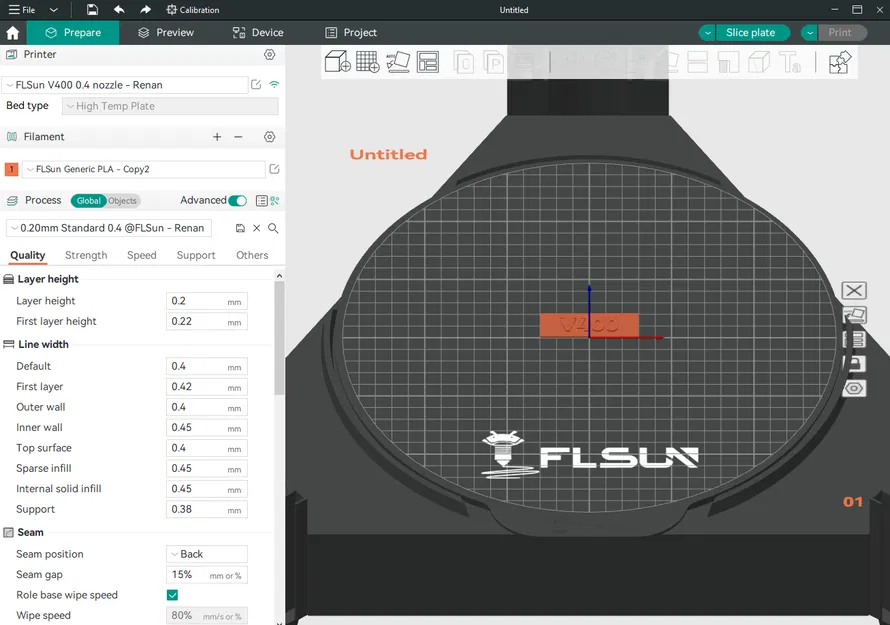Click the printer Wi-Fi connection icon
The width and height of the screenshot is (890, 625).
tap(274, 85)
